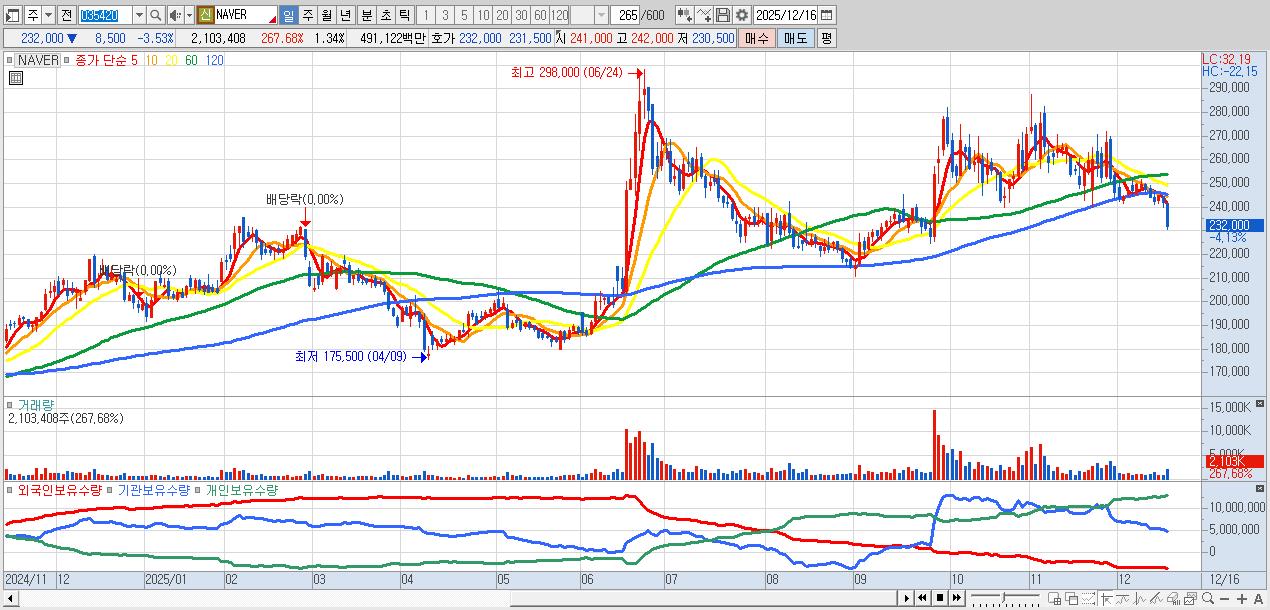
Task: Click the candle count field showing 265
Action: click(625, 16)
